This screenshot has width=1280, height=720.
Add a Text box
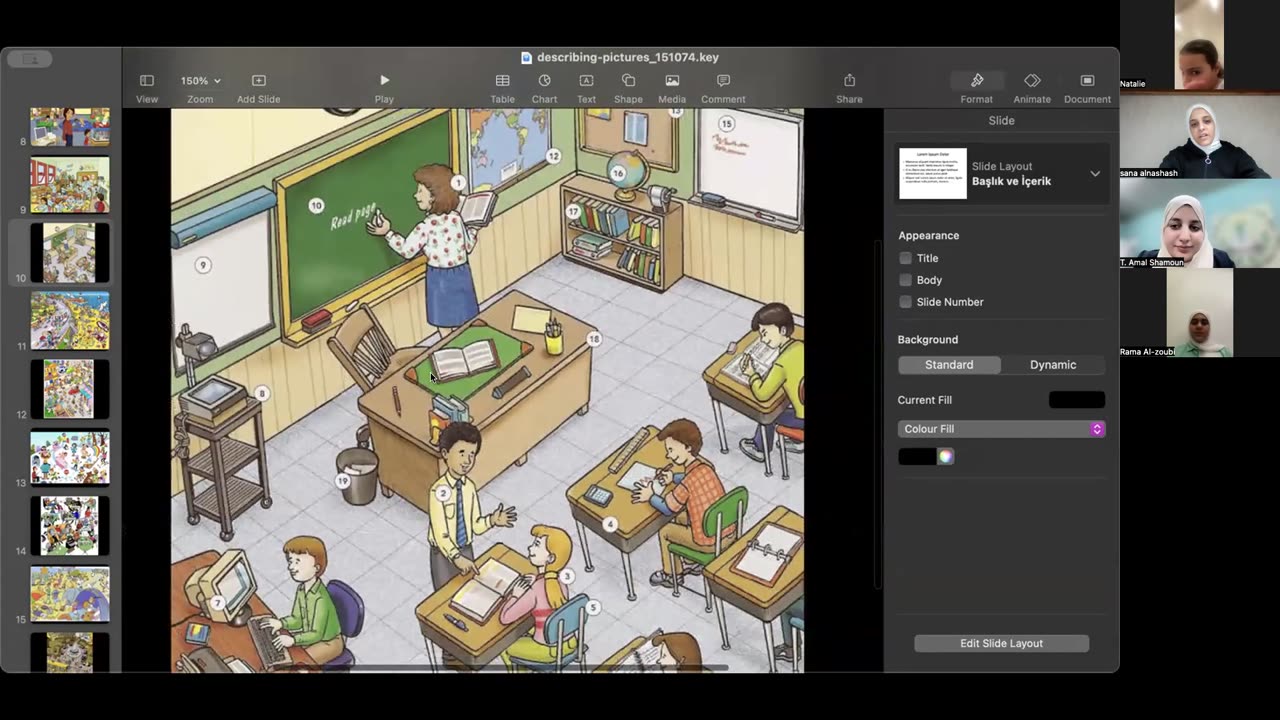tap(586, 80)
